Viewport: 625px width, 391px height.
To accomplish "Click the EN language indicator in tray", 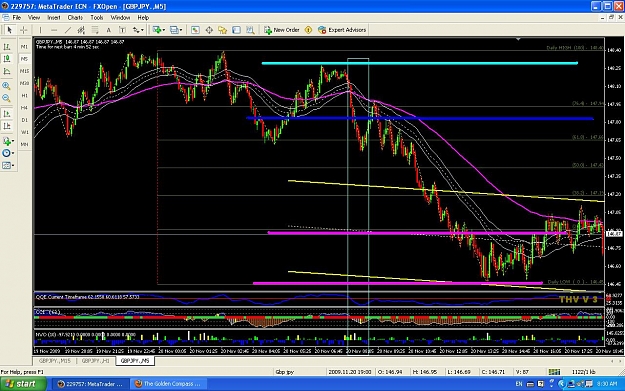I will click(519, 384).
